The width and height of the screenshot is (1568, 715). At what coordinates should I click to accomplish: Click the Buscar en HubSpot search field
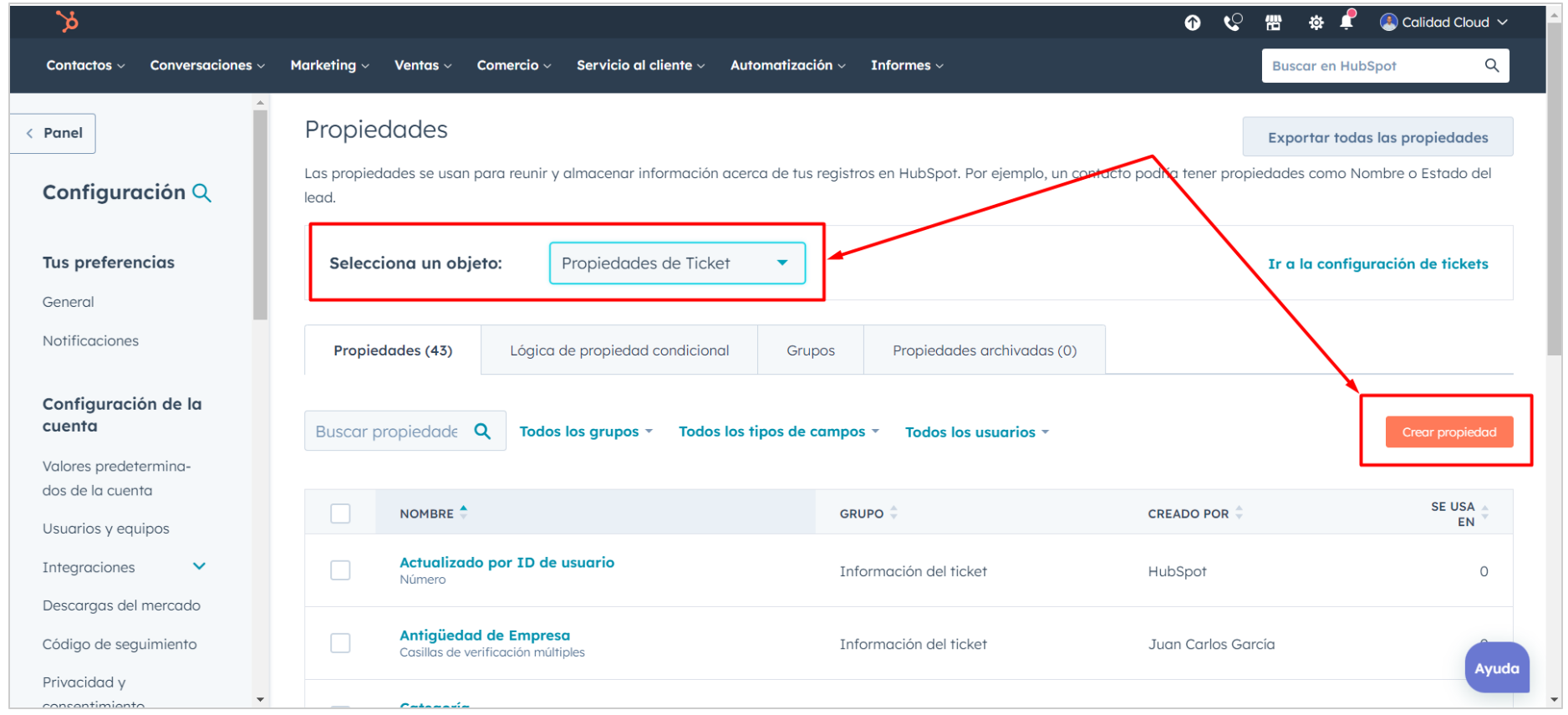coord(1373,66)
